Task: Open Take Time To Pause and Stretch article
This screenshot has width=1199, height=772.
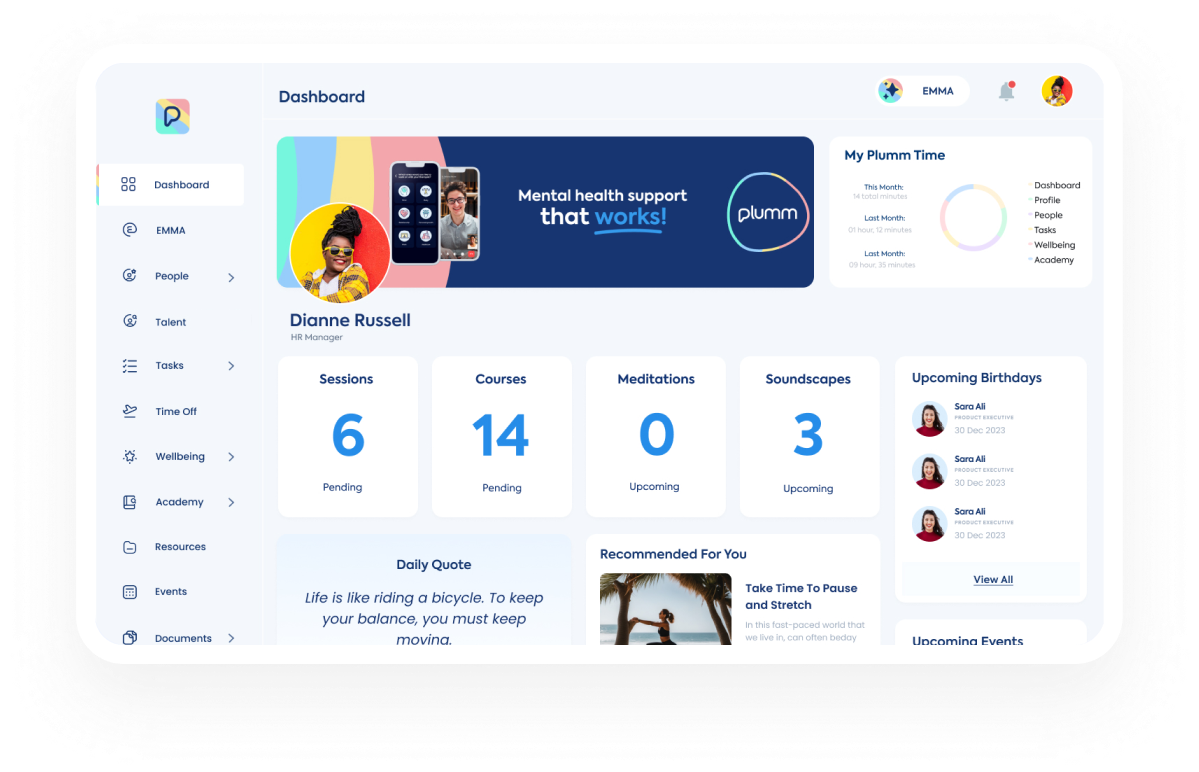Action: [x=800, y=597]
